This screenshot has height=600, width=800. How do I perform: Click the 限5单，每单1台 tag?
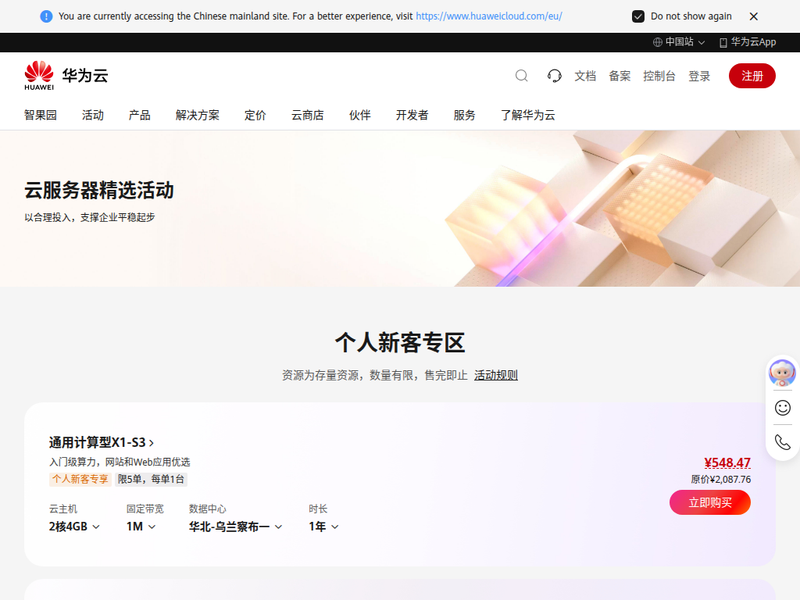(x=151, y=479)
